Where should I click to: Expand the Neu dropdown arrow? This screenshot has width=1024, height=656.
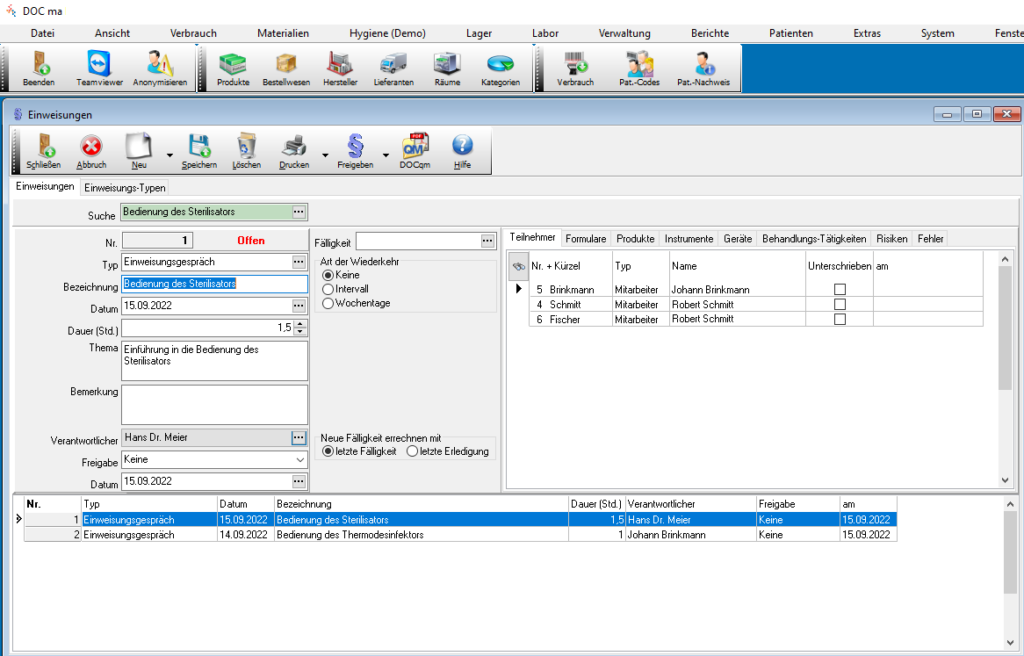(x=170, y=155)
